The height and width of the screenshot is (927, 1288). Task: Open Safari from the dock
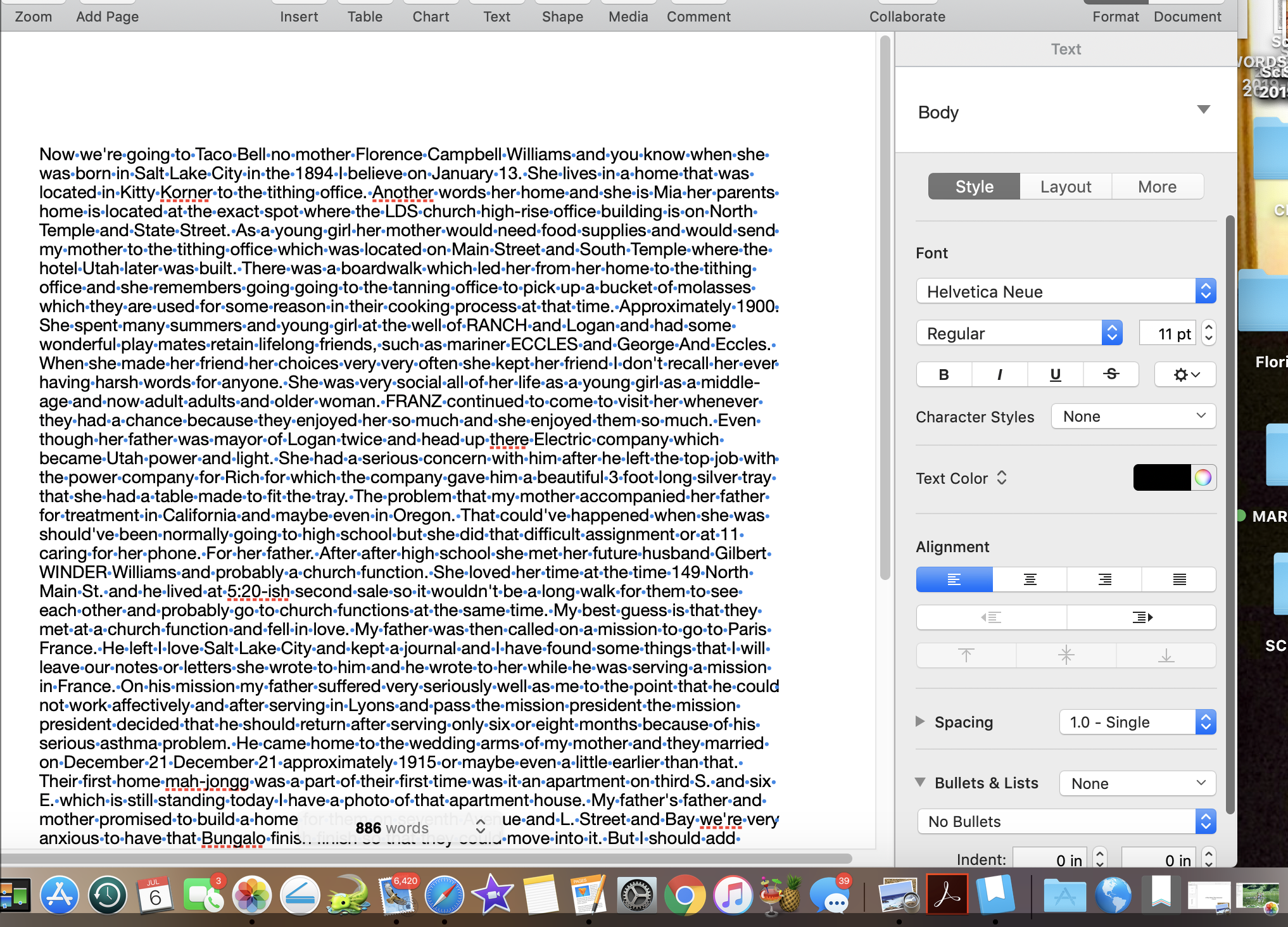coord(444,895)
